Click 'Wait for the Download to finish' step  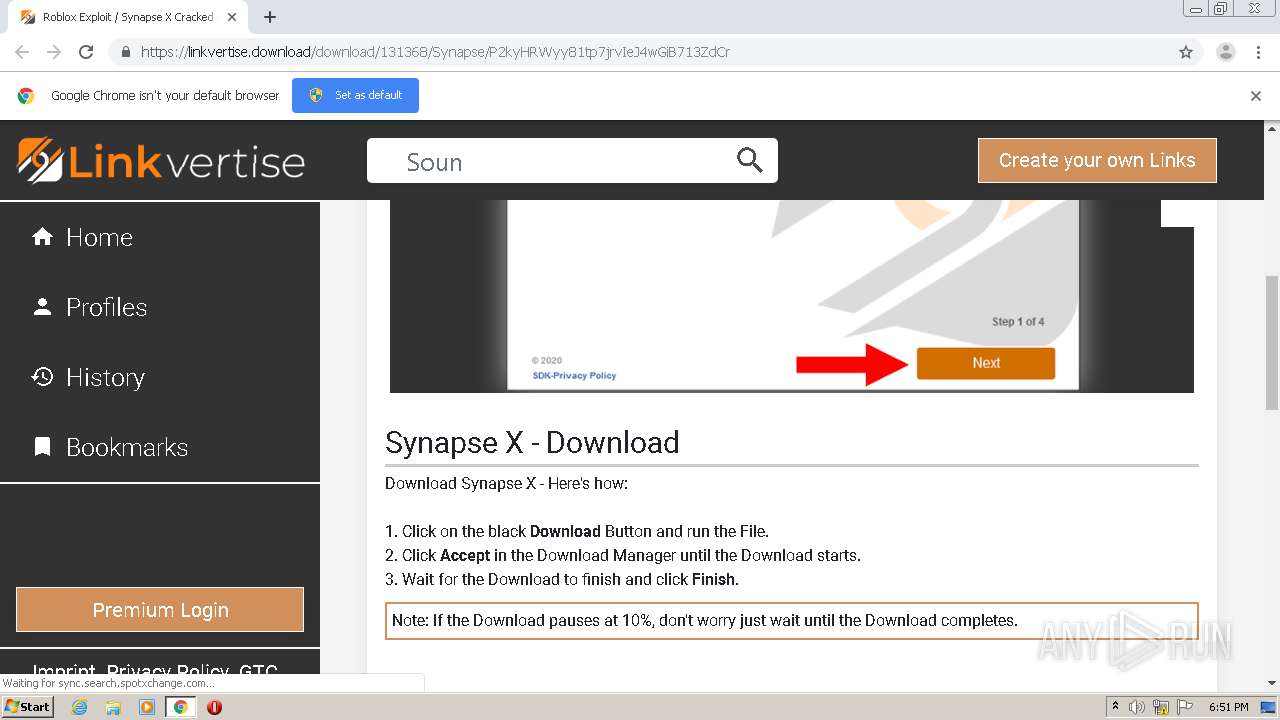point(562,579)
